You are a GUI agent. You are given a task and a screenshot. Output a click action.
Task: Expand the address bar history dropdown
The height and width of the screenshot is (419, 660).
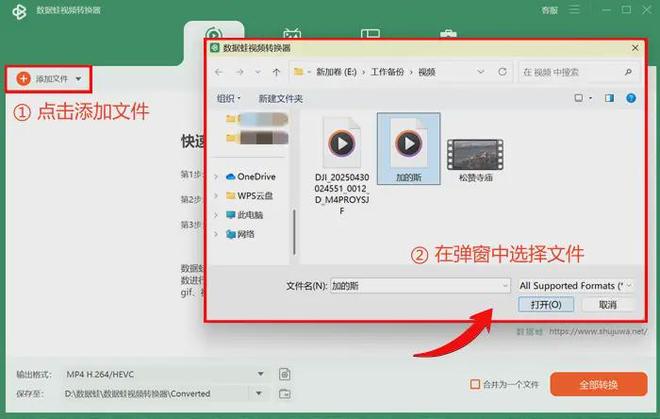[480, 72]
